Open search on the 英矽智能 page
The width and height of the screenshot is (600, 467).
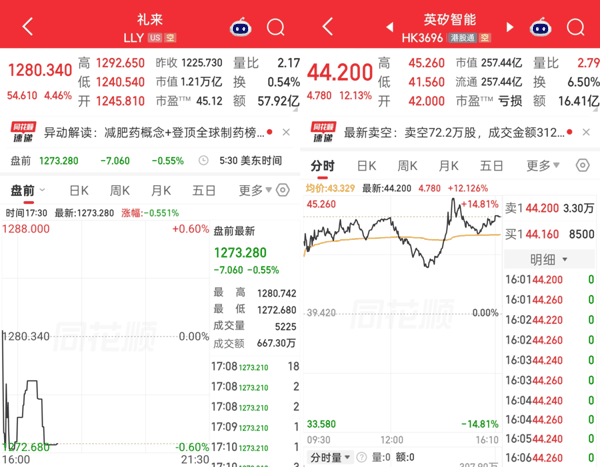click(x=576, y=27)
